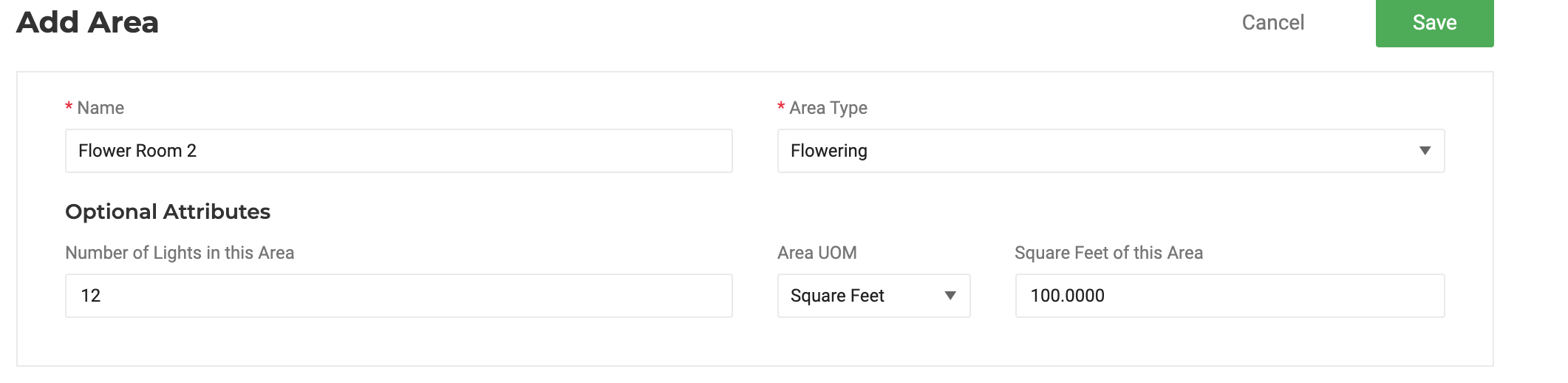Click the Square Feet of this Area label
Screen dimensions: 1568x383
coord(1108,253)
